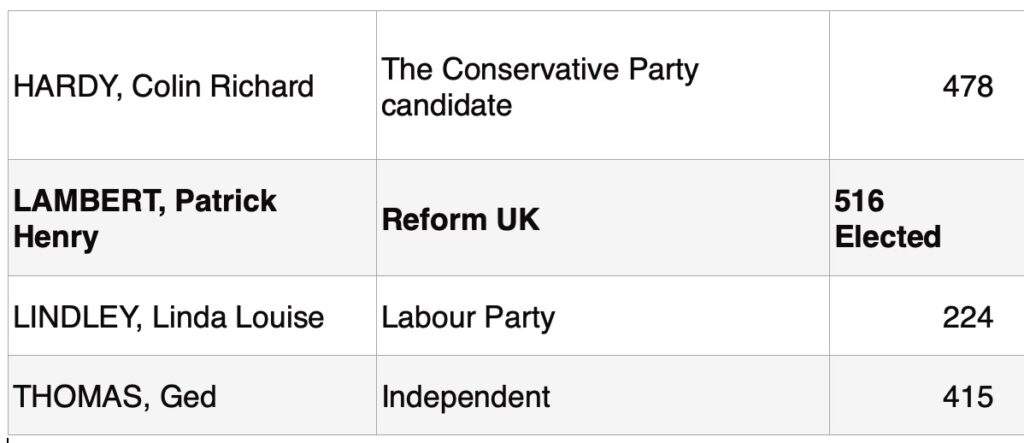
Task: Click the Conservative Party candidate cell
Action: coord(603,85)
